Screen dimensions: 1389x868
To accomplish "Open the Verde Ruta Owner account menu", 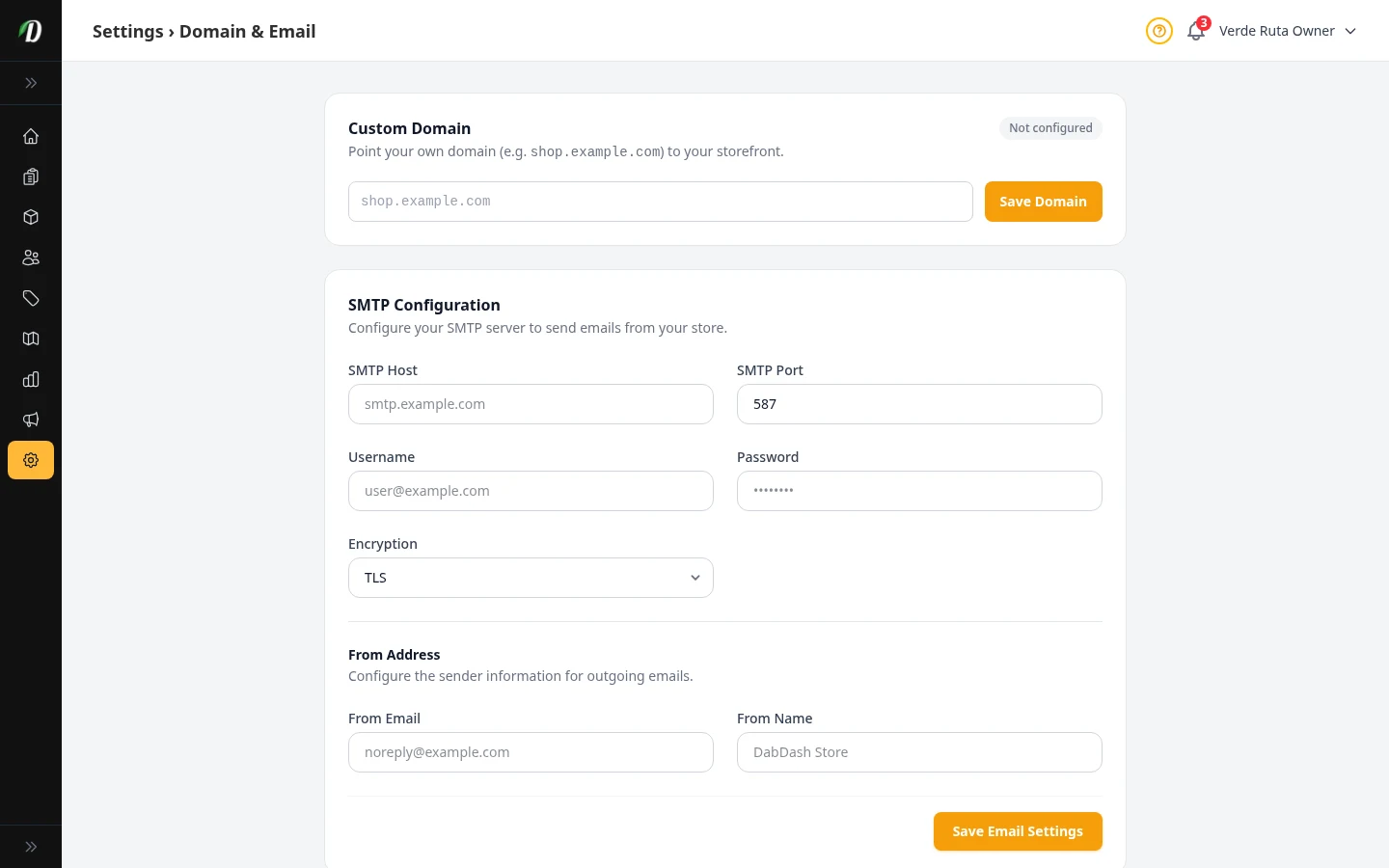I will click(1287, 31).
